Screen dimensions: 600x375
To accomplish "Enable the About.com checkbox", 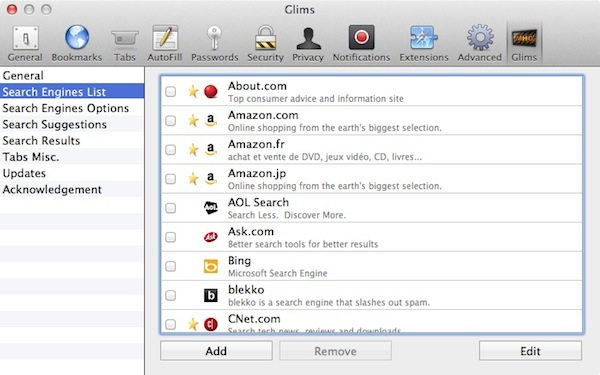I will pyautogui.click(x=171, y=92).
